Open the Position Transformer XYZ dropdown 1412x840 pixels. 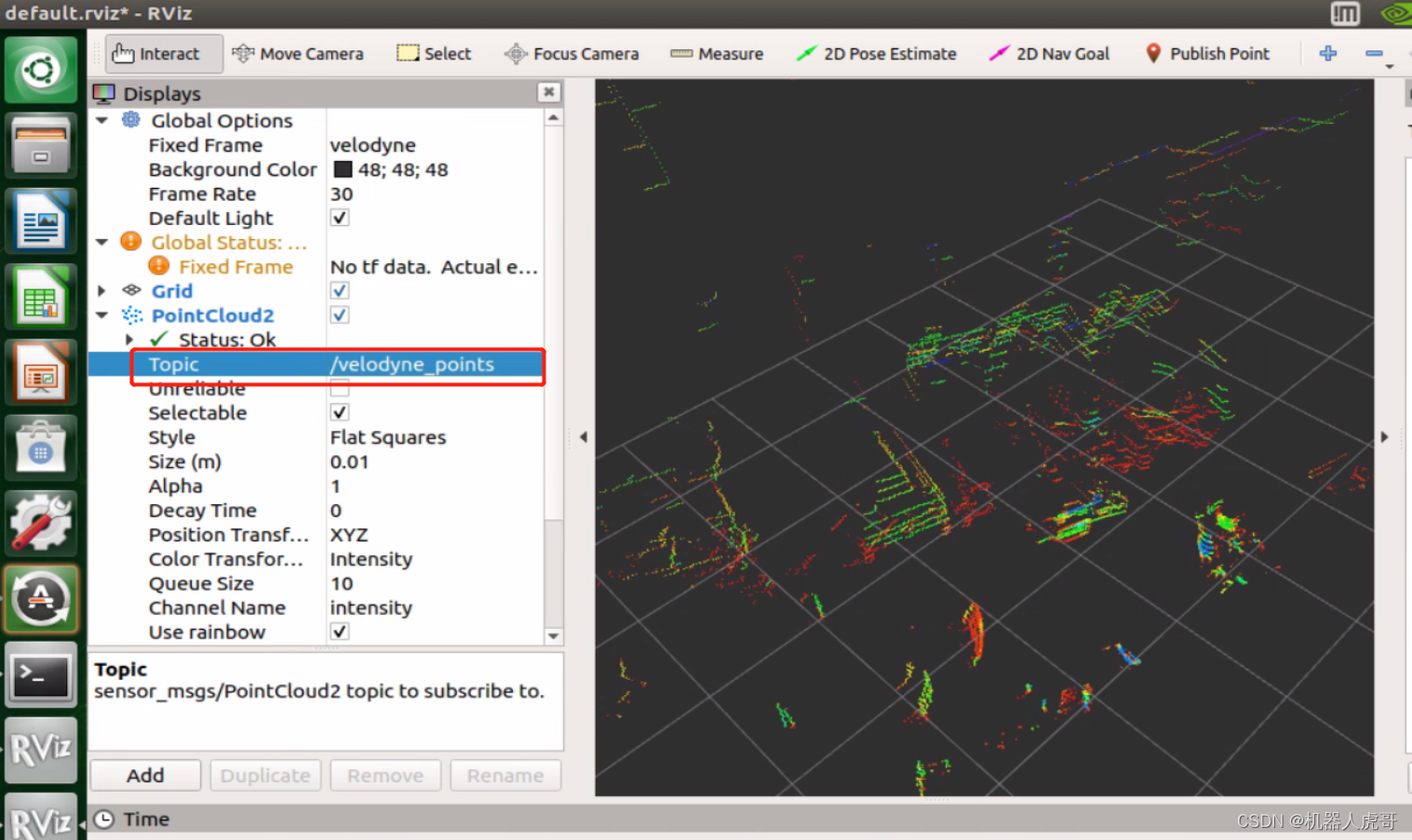coord(435,535)
